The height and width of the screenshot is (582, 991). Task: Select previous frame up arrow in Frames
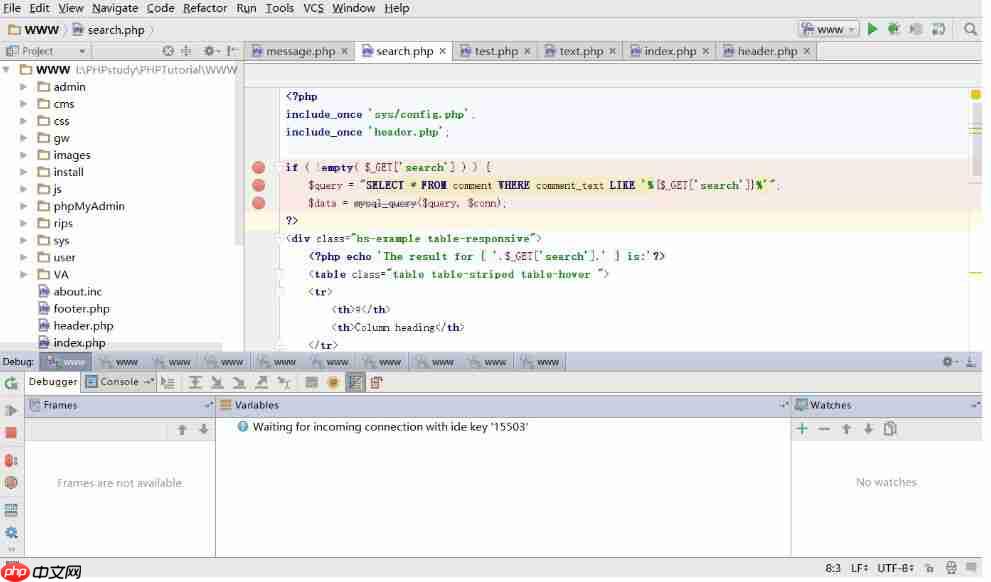click(x=182, y=430)
